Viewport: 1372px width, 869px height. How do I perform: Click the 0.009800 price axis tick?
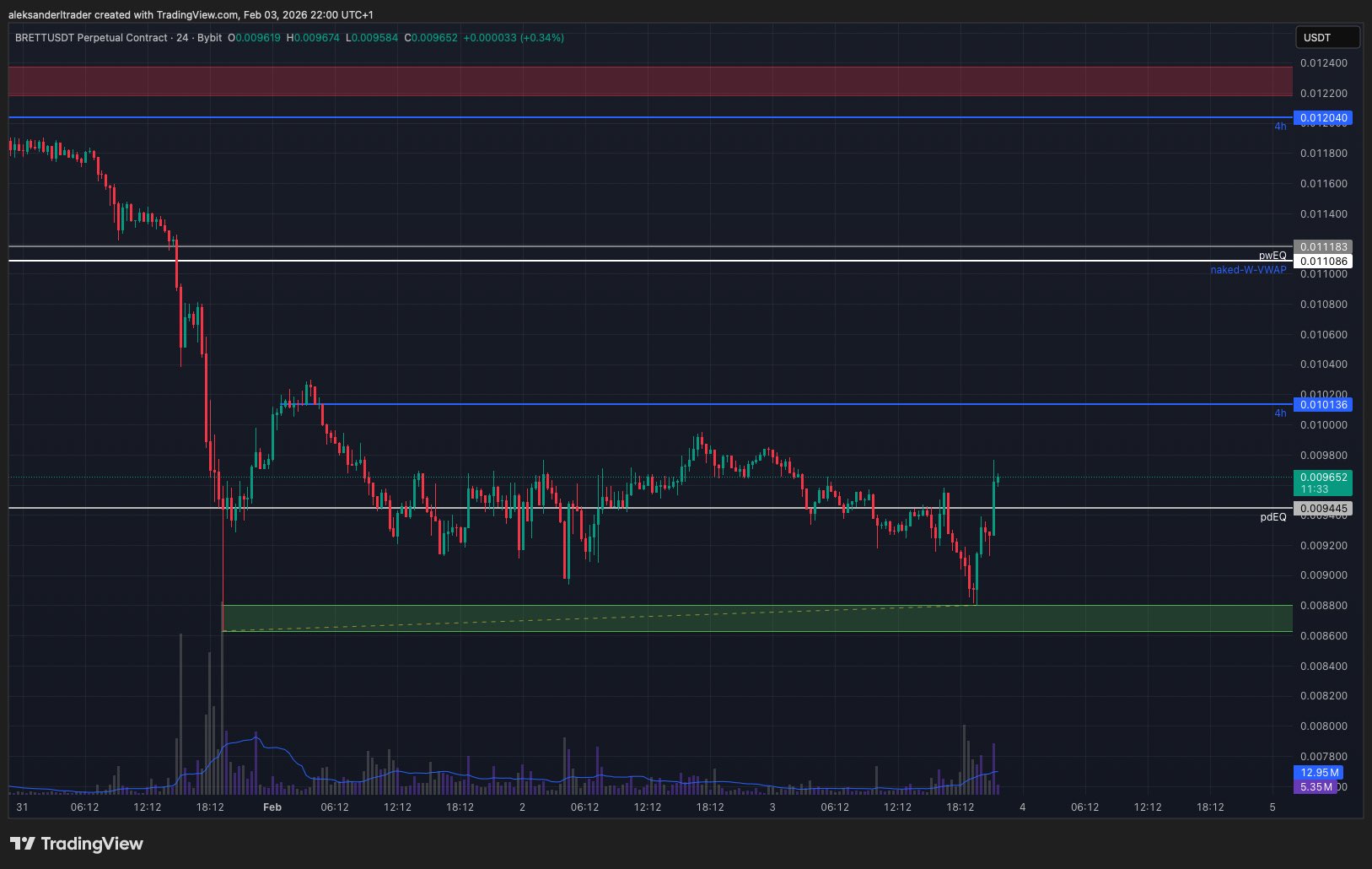1323,456
